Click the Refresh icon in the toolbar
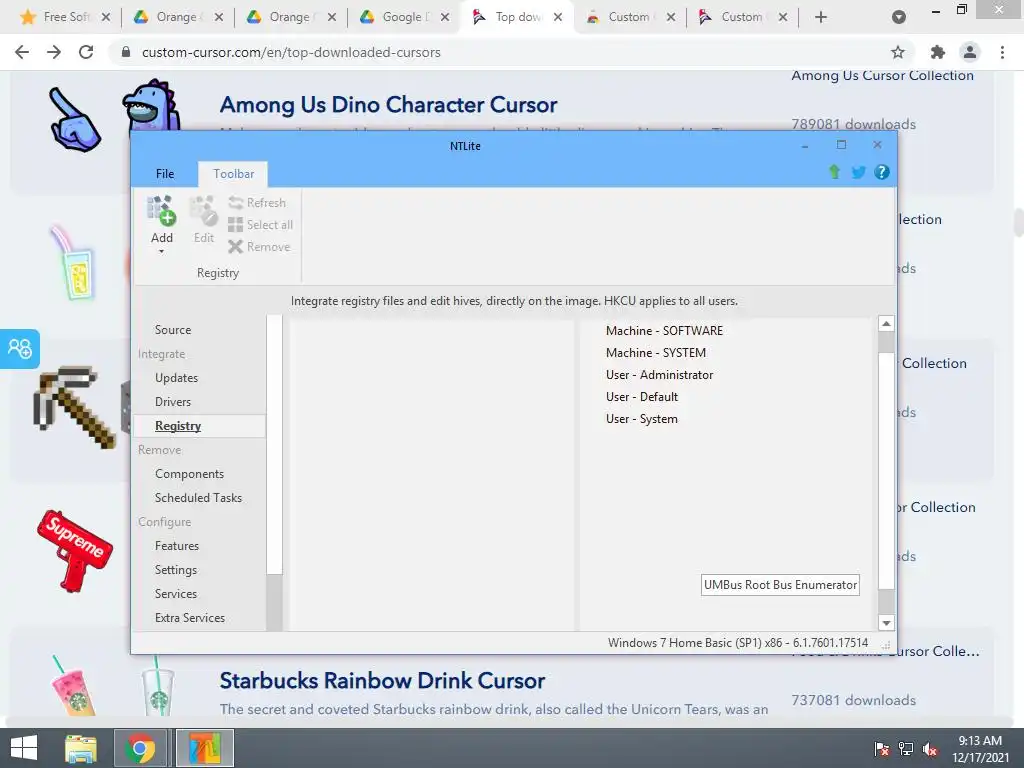This screenshot has width=1024, height=768. coord(236,203)
